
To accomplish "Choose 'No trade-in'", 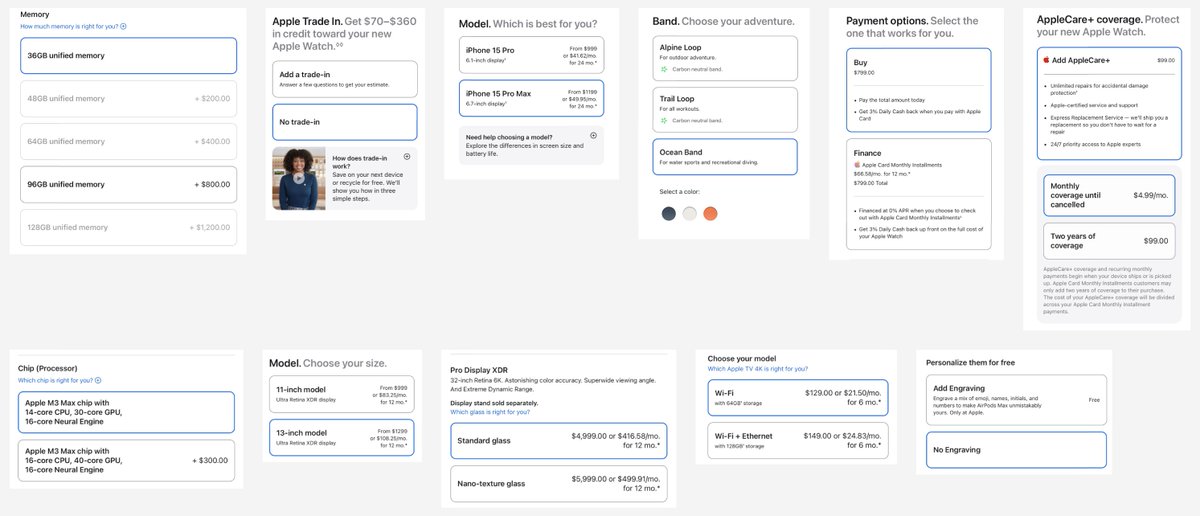I will (x=344, y=122).
